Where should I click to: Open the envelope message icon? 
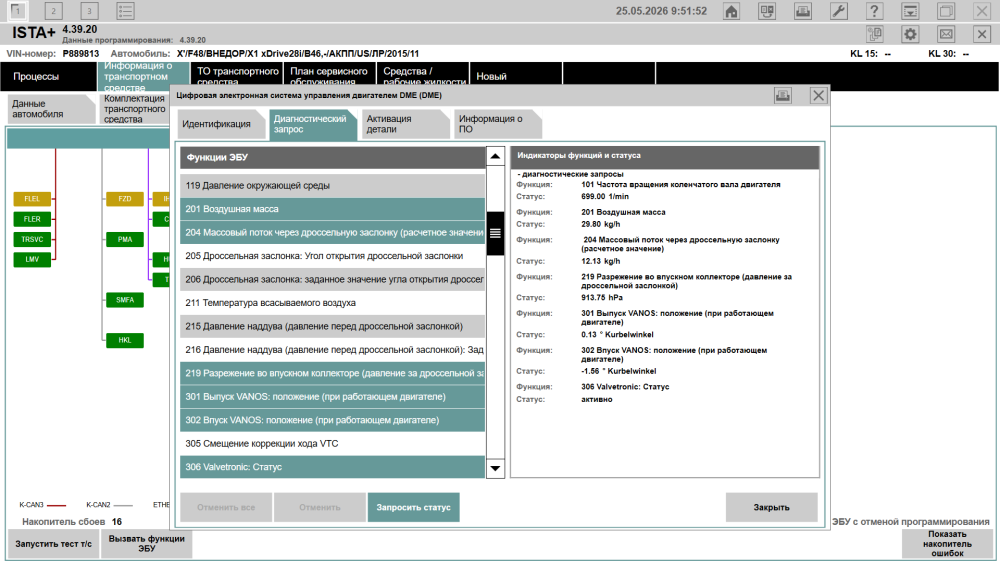(946, 34)
